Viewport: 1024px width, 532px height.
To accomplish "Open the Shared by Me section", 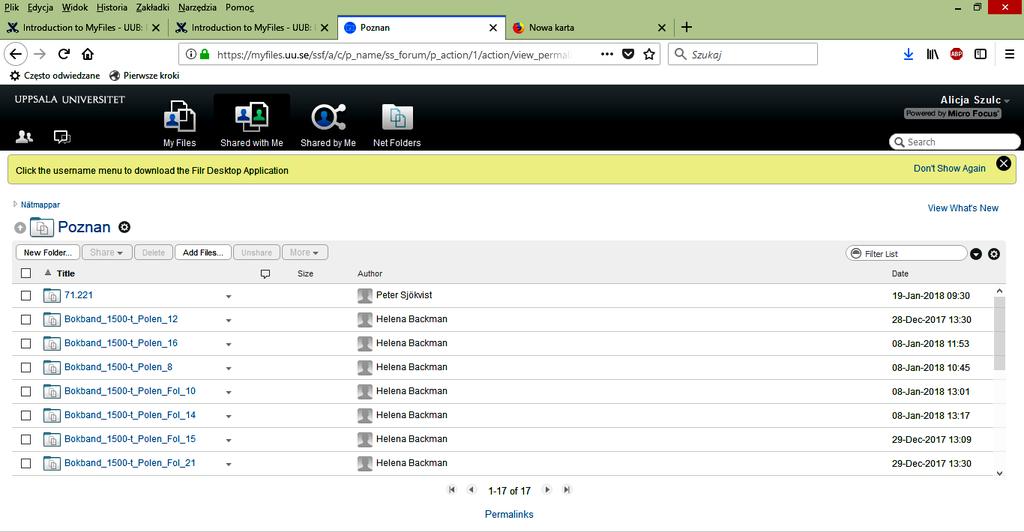I will pyautogui.click(x=328, y=123).
